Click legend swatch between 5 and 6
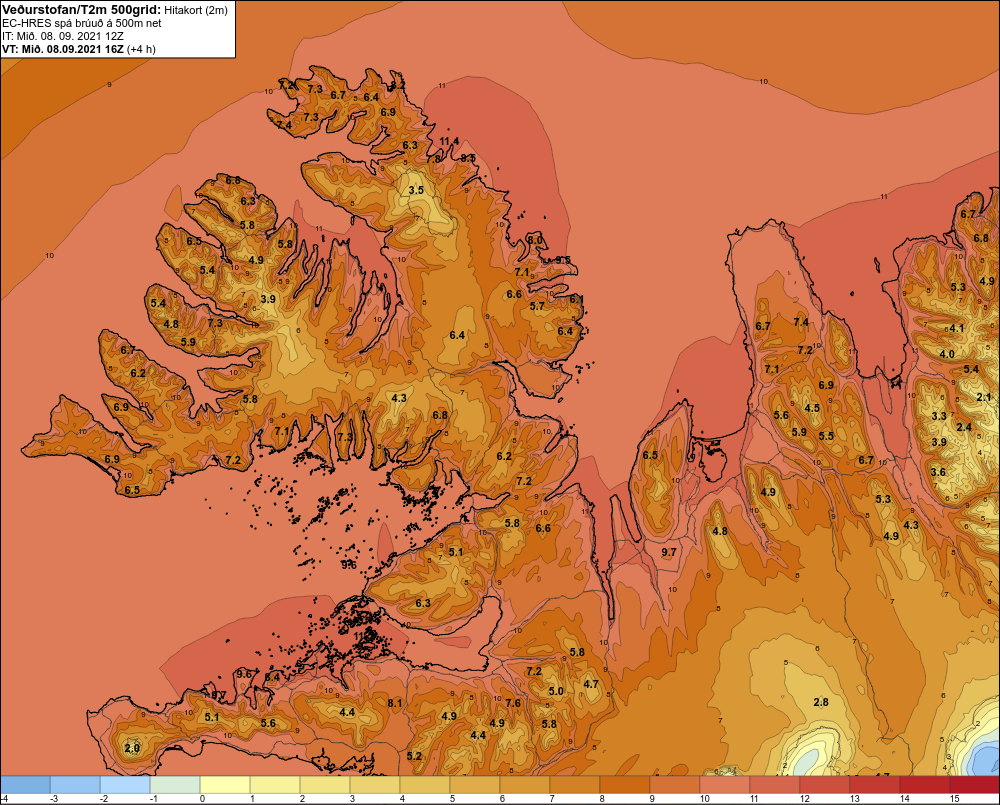The height and width of the screenshot is (805, 1000). click(x=475, y=785)
